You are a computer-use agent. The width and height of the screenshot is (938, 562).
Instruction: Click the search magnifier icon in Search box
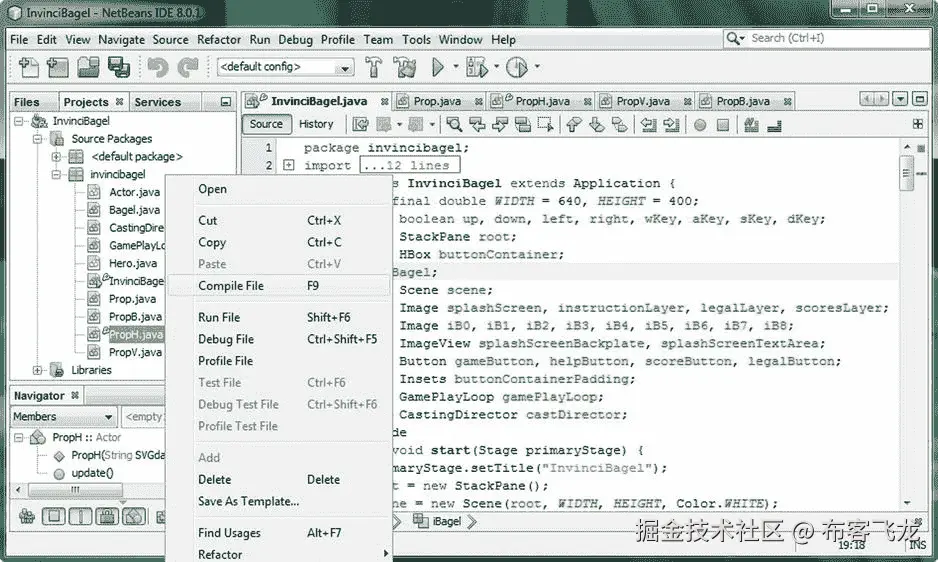[x=733, y=38]
